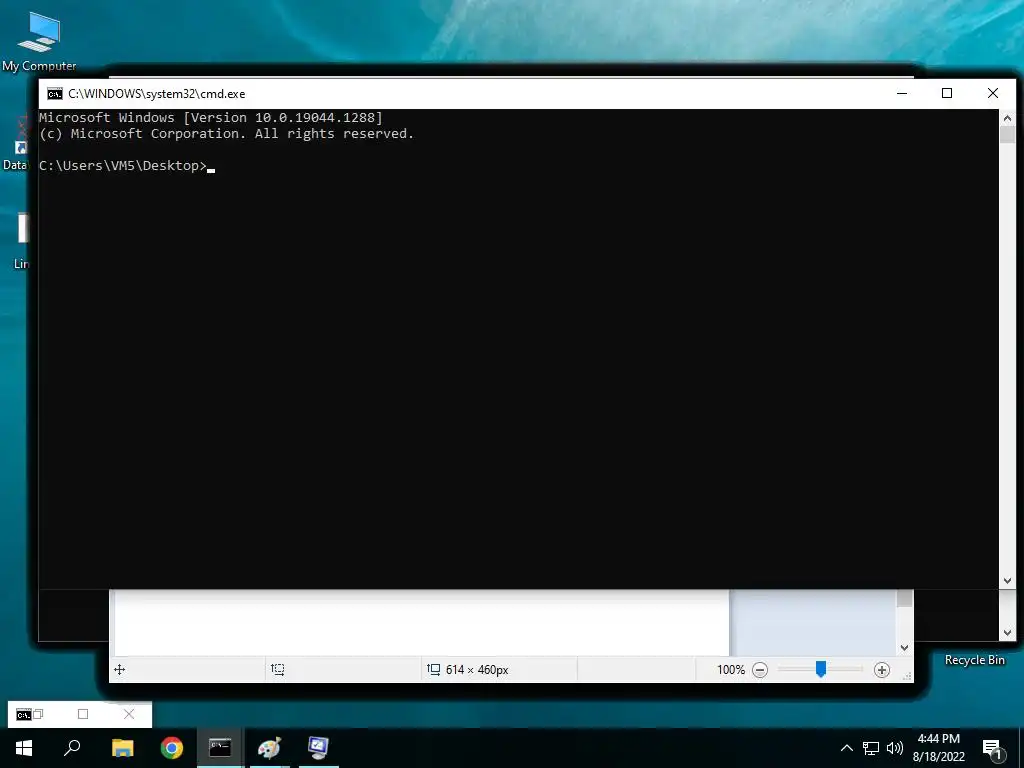Close the cmd.exe window
The width and height of the screenshot is (1024, 768).
coord(993,93)
